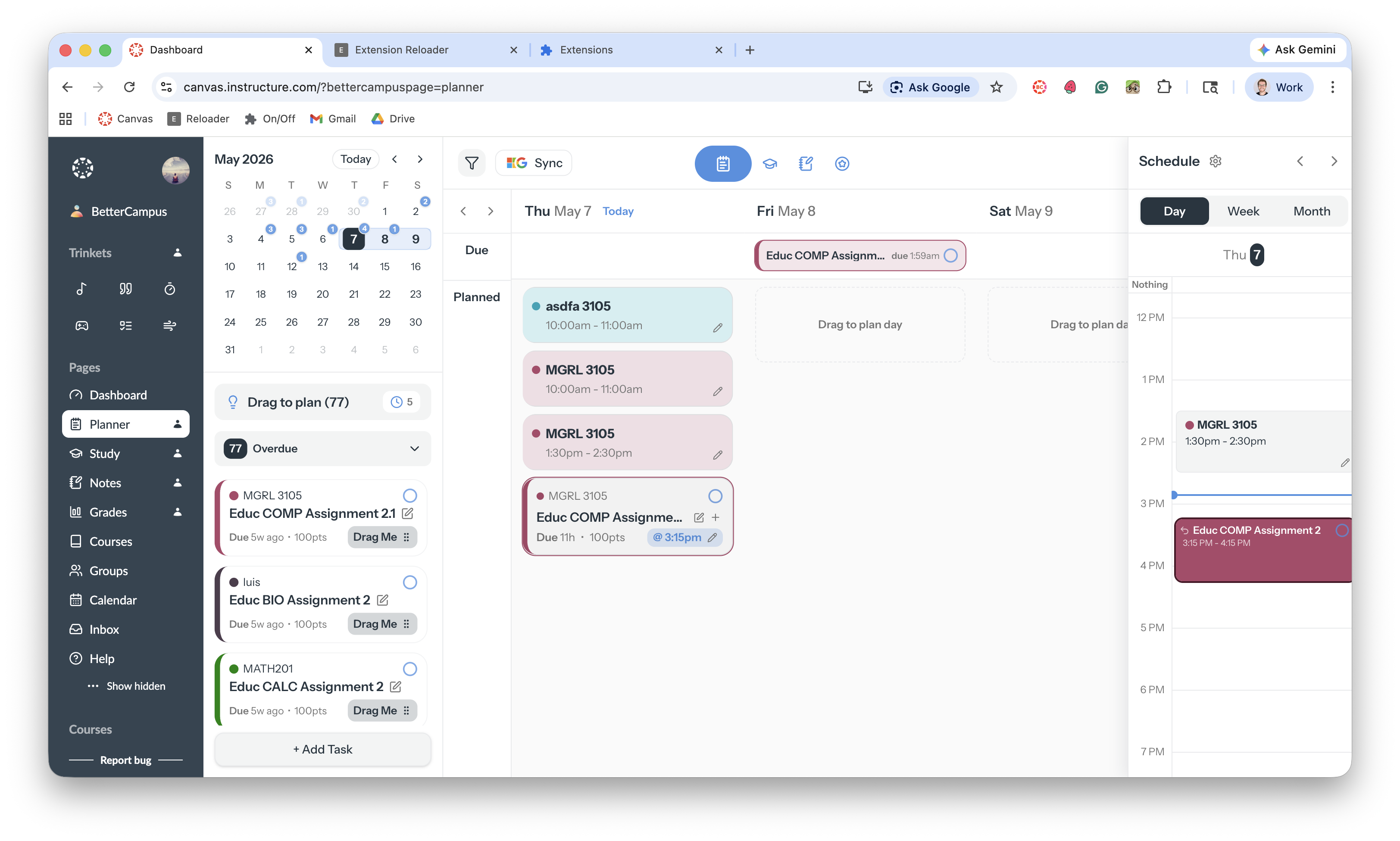Click Report bug link
1400x841 pixels.
tap(126, 760)
